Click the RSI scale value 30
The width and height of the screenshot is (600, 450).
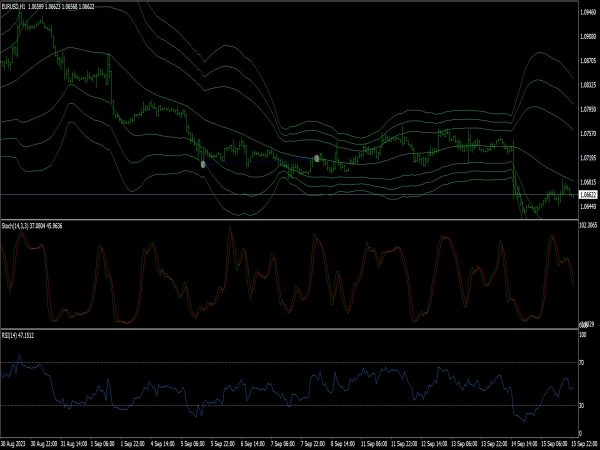point(582,405)
